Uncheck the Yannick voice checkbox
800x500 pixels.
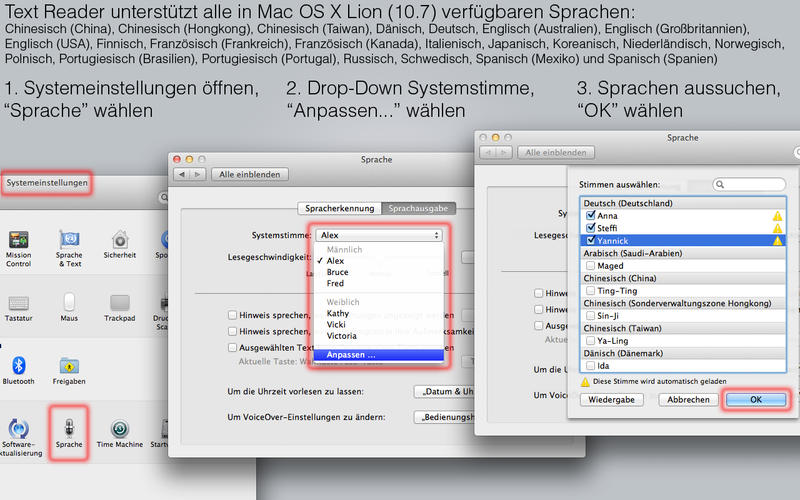pos(591,240)
